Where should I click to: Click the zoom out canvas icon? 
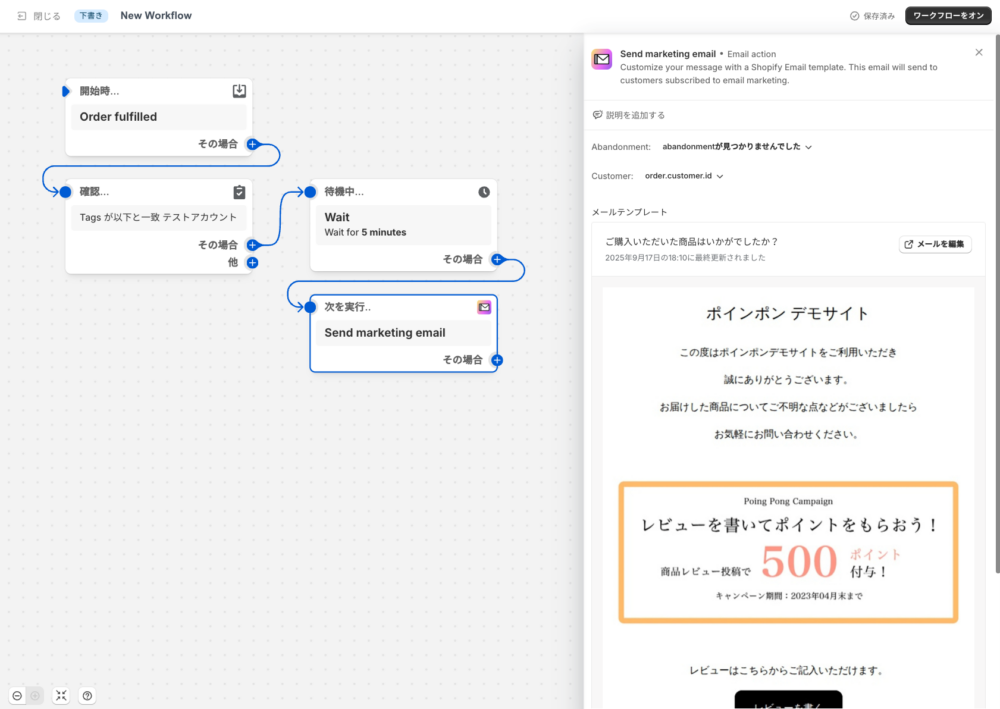coord(18,696)
